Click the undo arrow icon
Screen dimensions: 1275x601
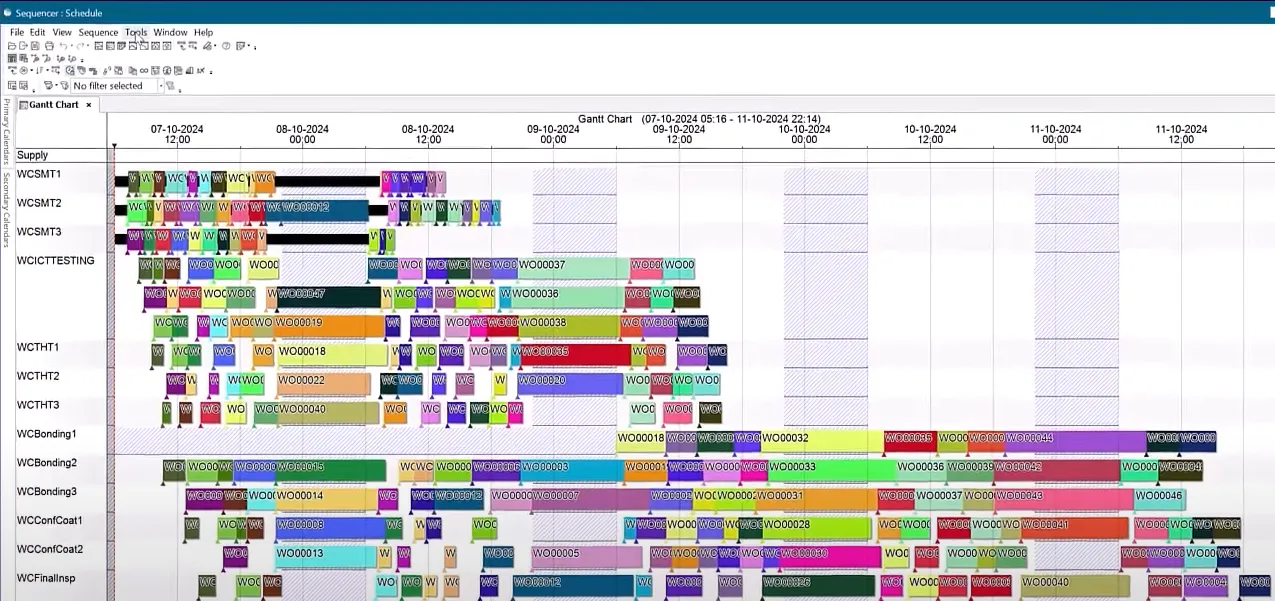pyautogui.click(x=64, y=46)
